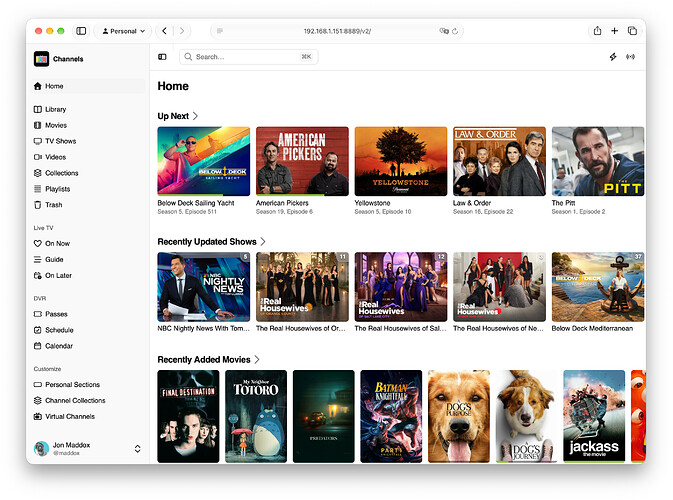Click the broadcast signal icon
Viewport: 673px width, 500px height.
(x=630, y=57)
